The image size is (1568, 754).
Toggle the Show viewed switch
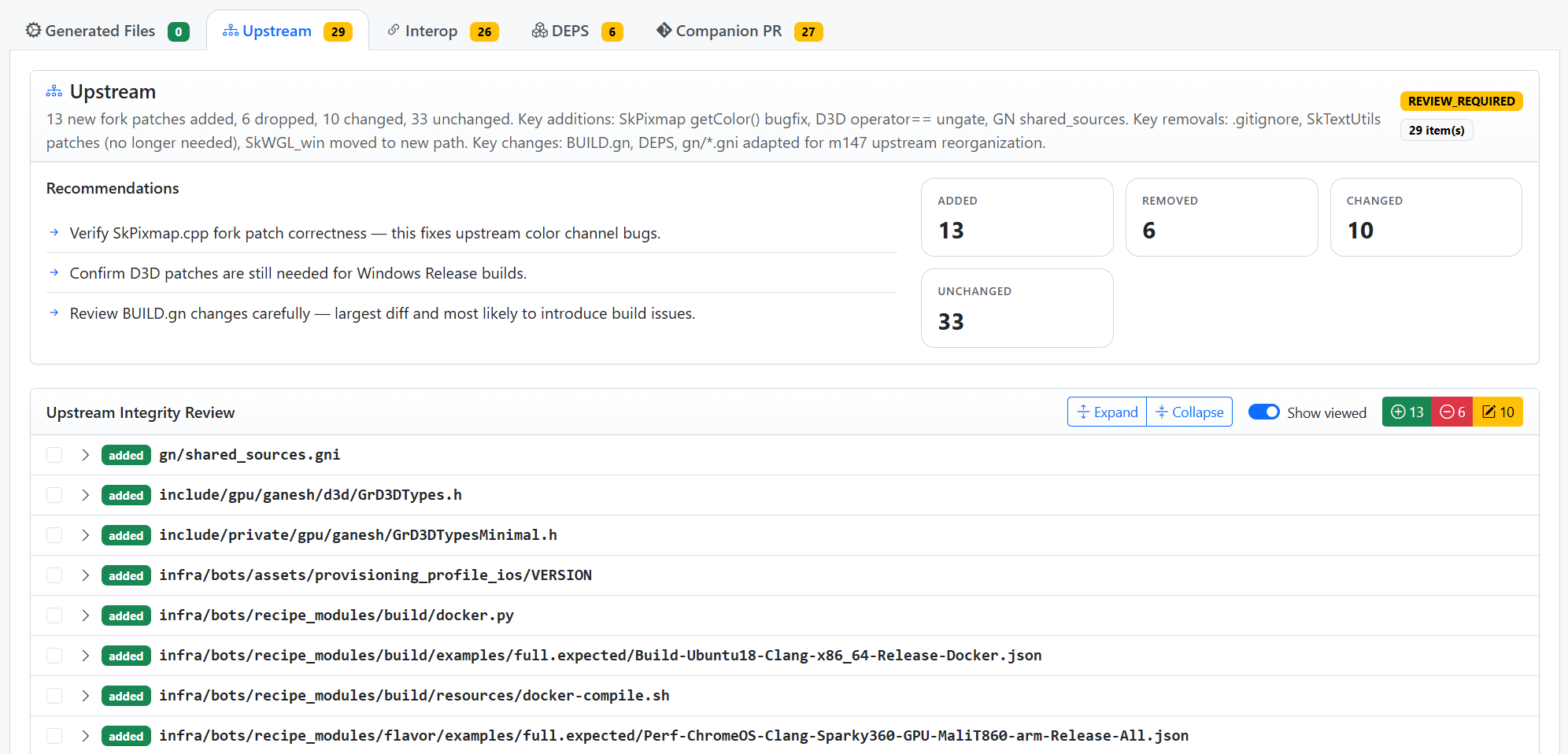[1263, 412]
